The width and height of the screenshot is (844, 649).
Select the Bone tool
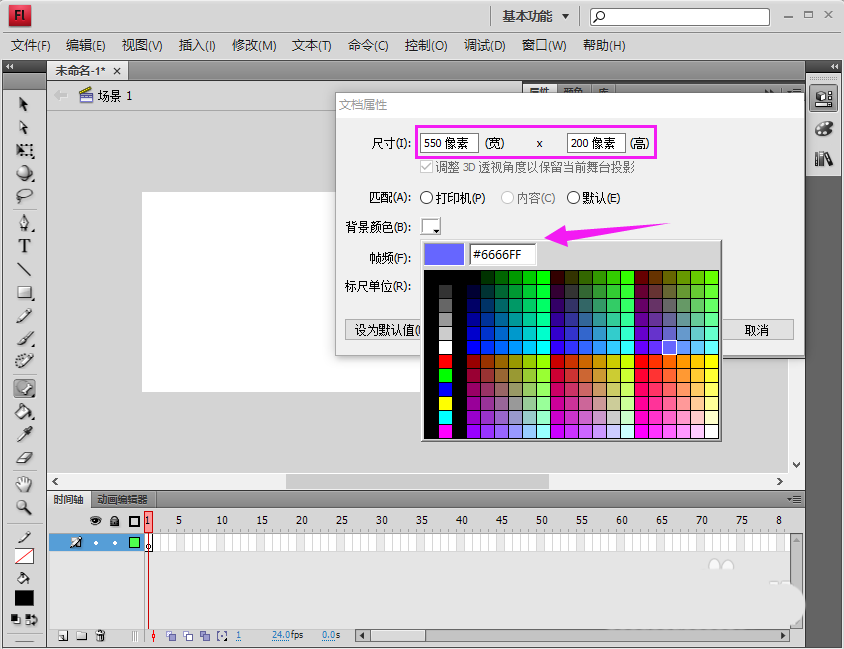pyautogui.click(x=24, y=388)
